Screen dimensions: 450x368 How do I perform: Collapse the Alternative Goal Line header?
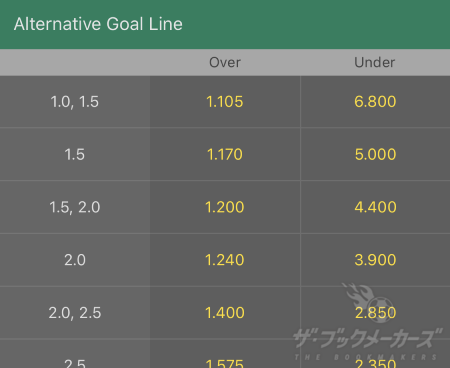(225, 24)
